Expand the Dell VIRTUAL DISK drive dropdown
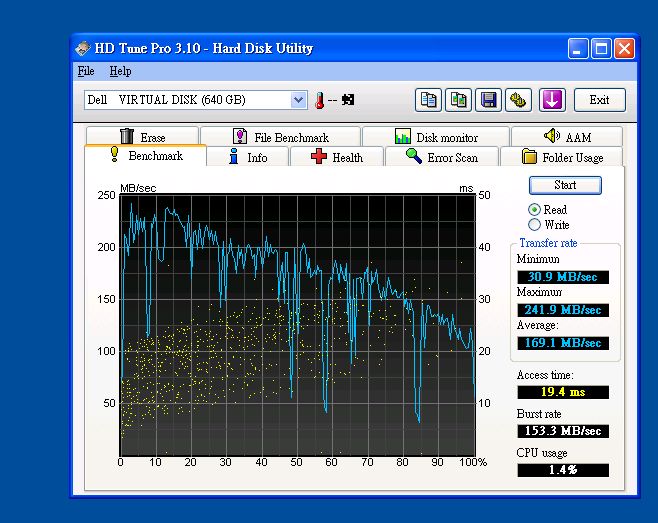Image resolution: width=658 pixels, height=523 pixels. (298, 100)
